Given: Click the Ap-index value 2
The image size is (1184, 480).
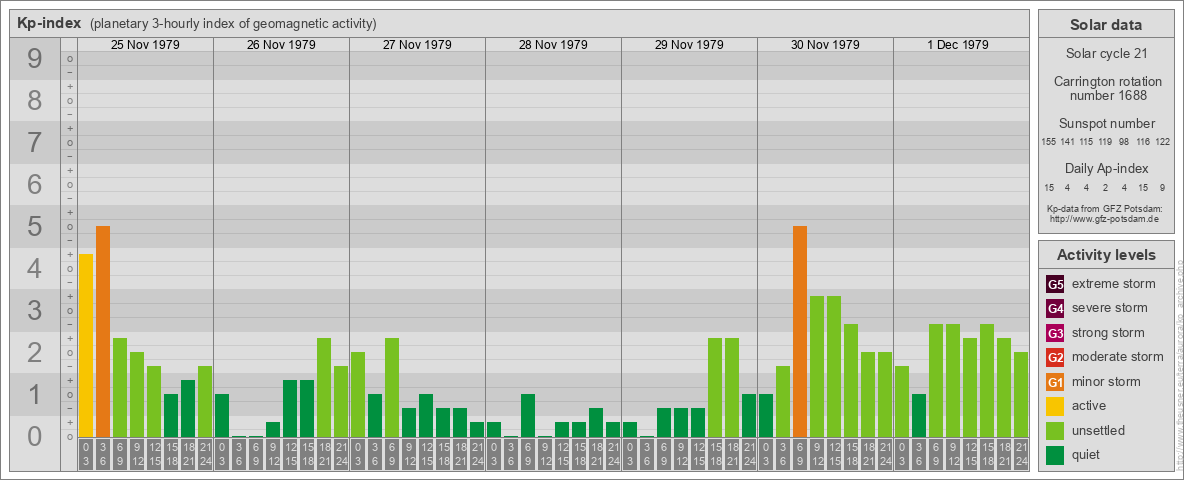Looking at the screenshot, I should 1105,187.
